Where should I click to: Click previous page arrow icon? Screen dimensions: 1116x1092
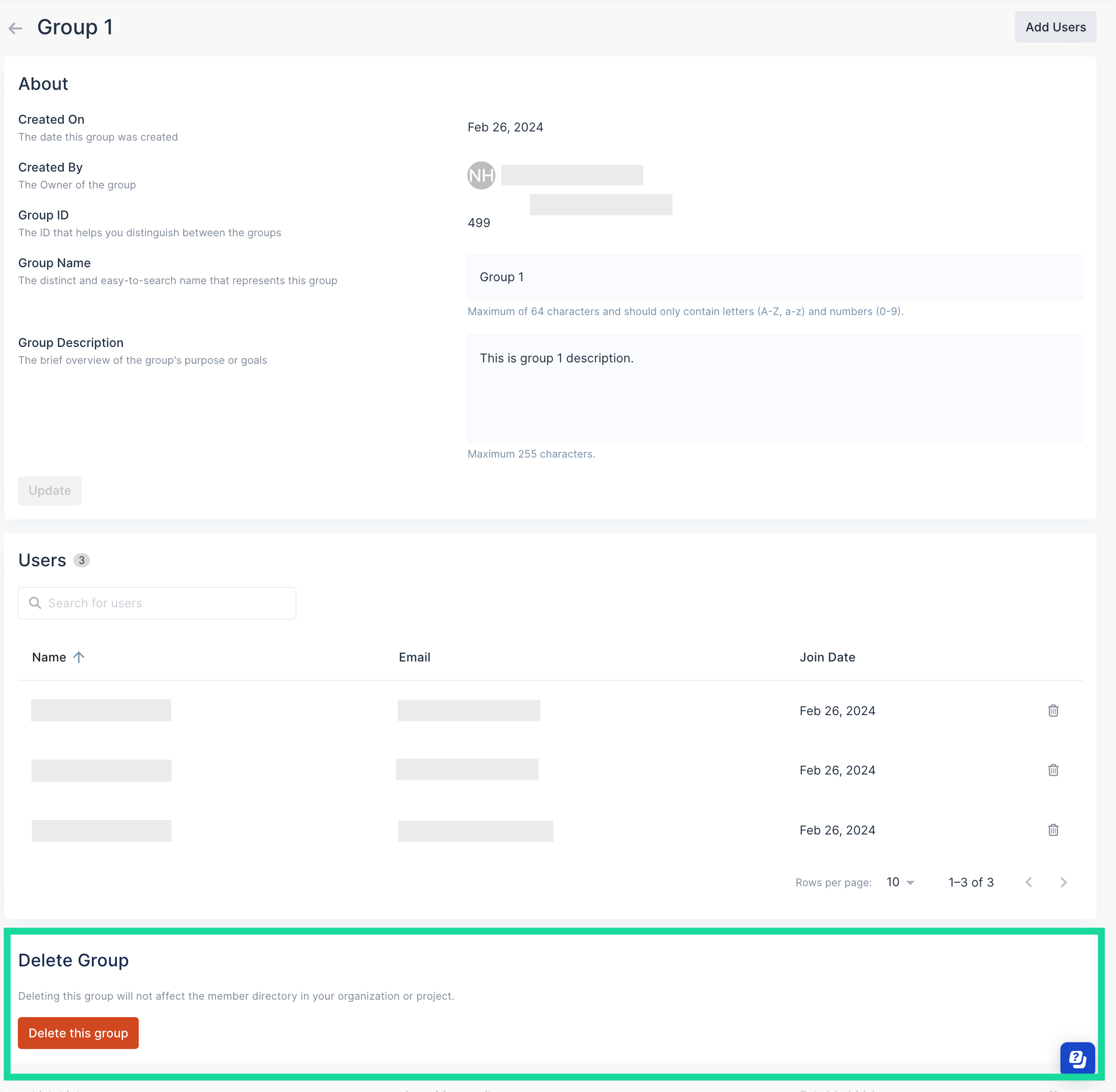(x=1029, y=882)
